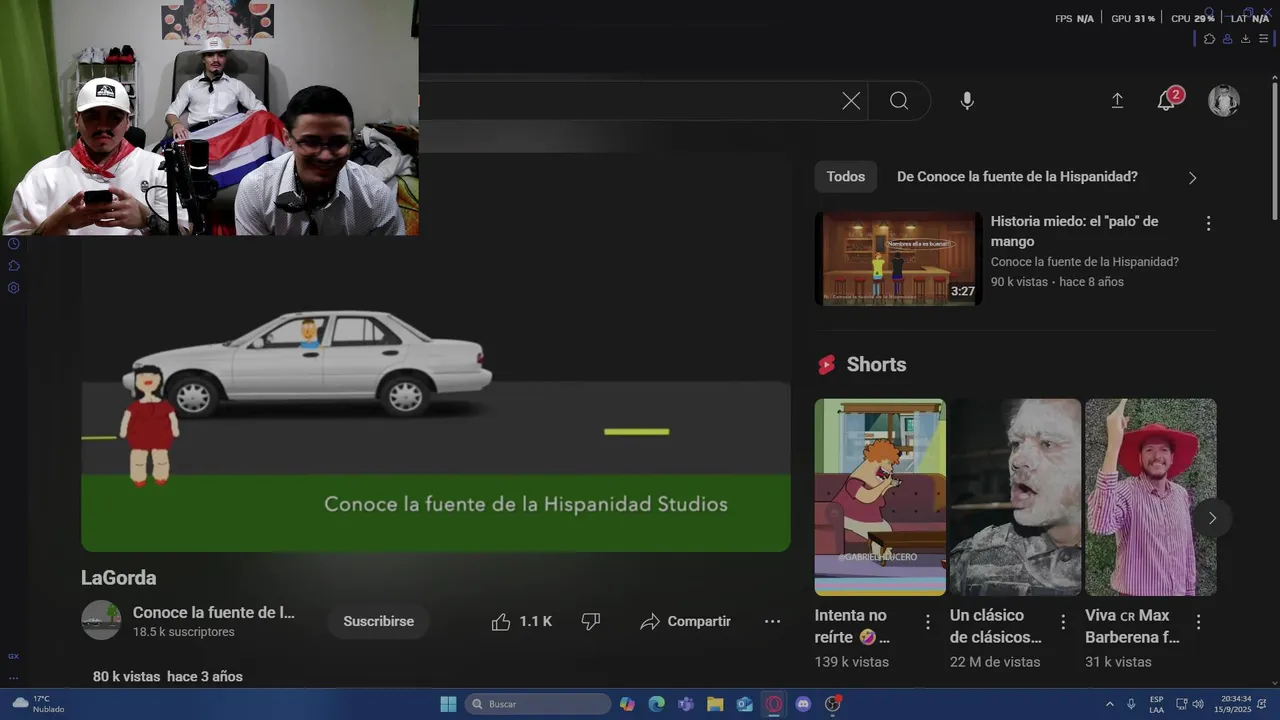Open options for Intenta no reírte short
Image resolution: width=1280 pixels, height=720 pixels.
pos(927,622)
